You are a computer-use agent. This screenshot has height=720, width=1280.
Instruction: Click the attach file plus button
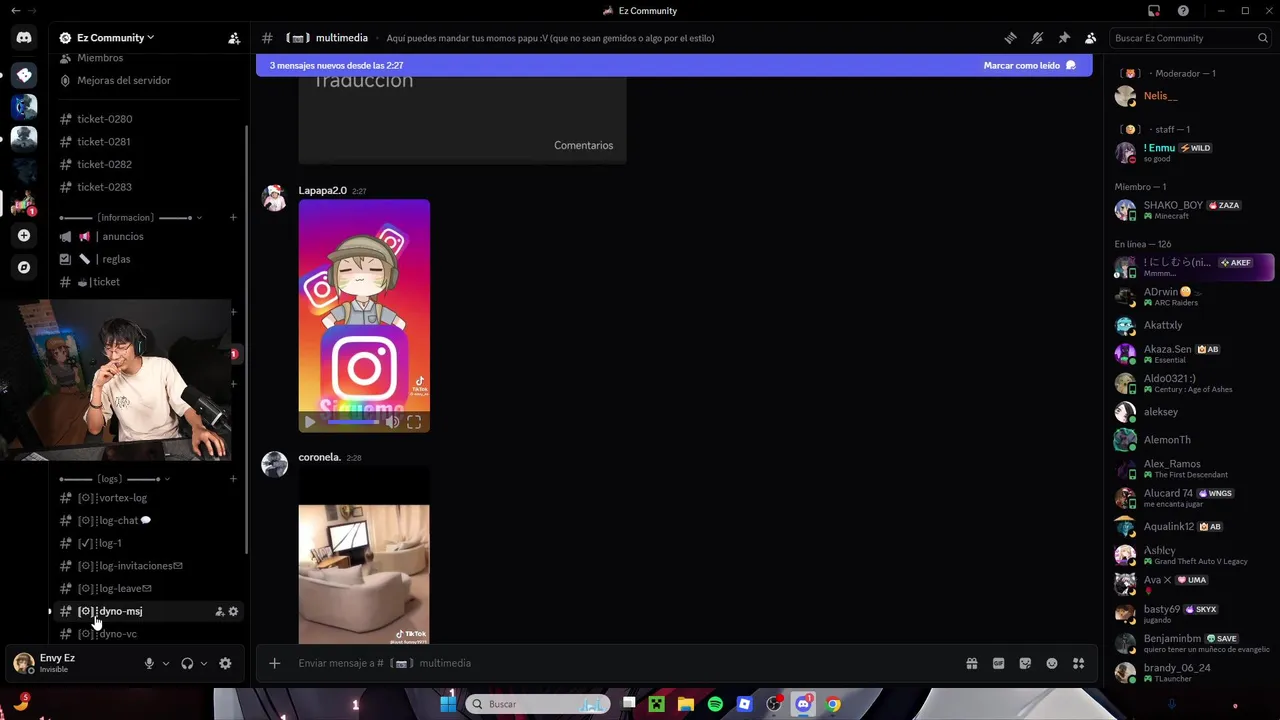274,663
